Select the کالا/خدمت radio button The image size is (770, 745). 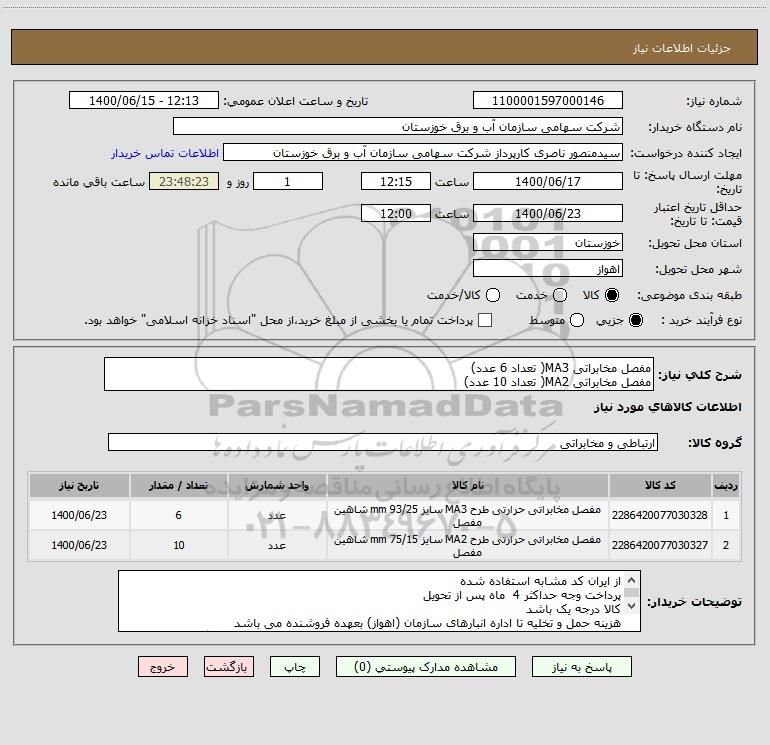click(493, 295)
